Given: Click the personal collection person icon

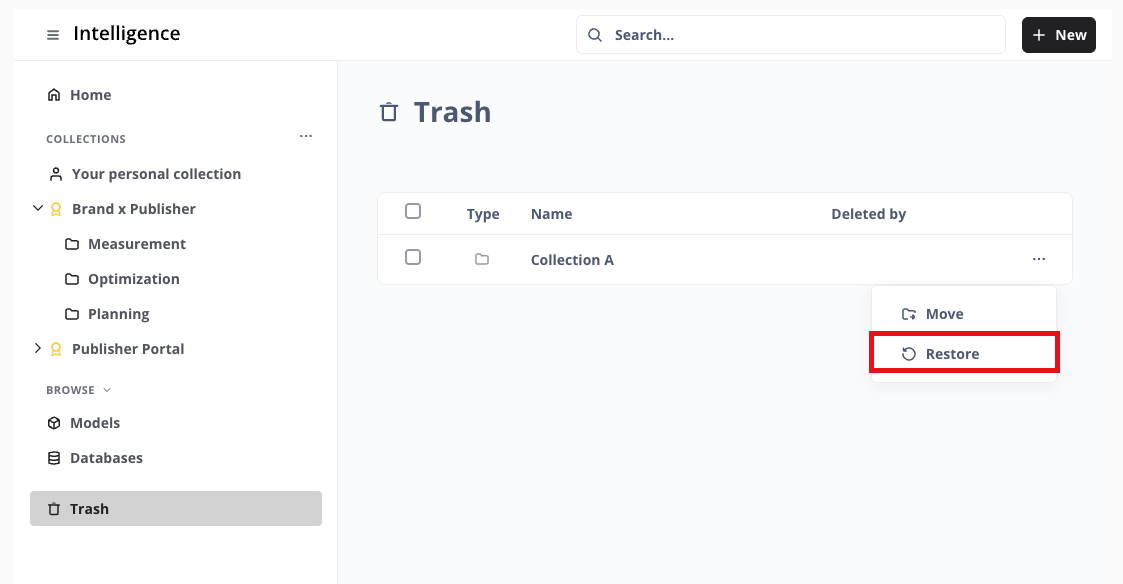Looking at the screenshot, I should point(56,174).
